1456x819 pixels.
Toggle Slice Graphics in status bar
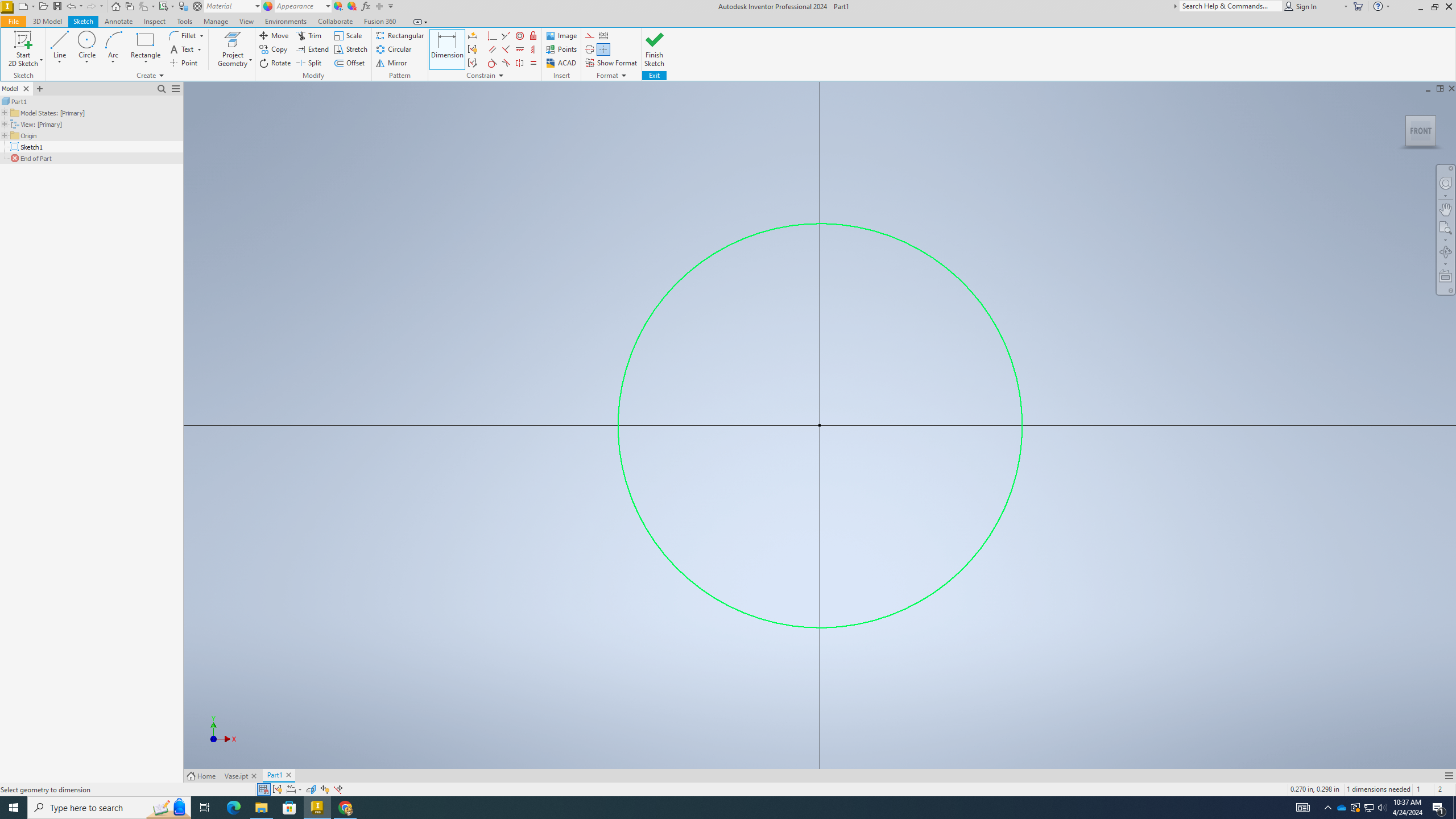click(311, 789)
